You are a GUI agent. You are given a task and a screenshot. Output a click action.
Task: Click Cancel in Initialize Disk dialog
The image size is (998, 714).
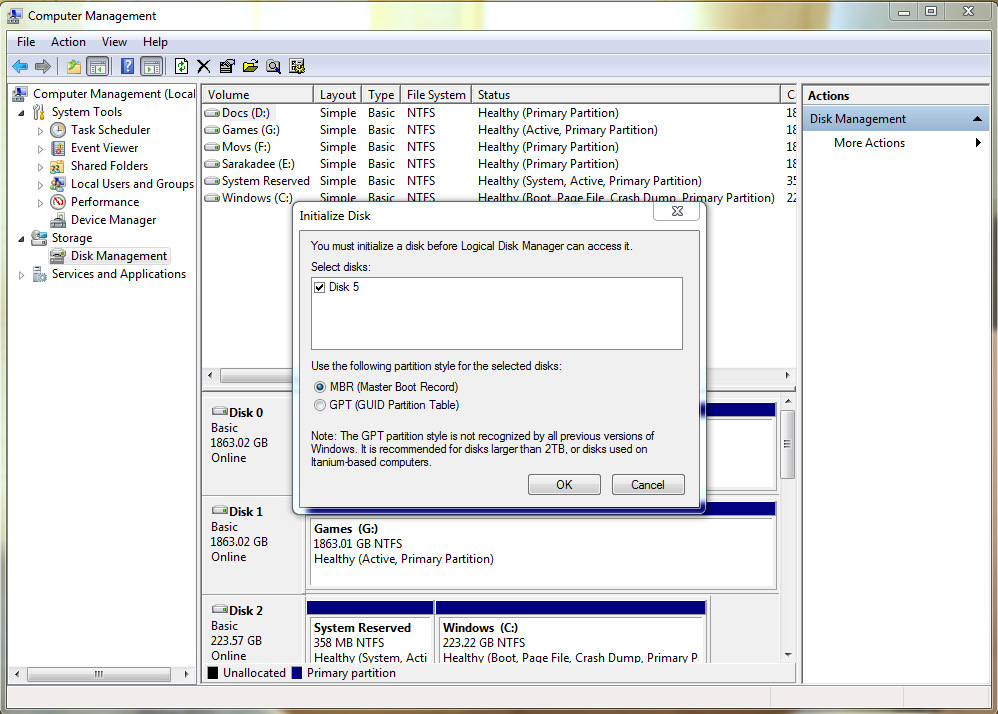pyautogui.click(x=648, y=484)
